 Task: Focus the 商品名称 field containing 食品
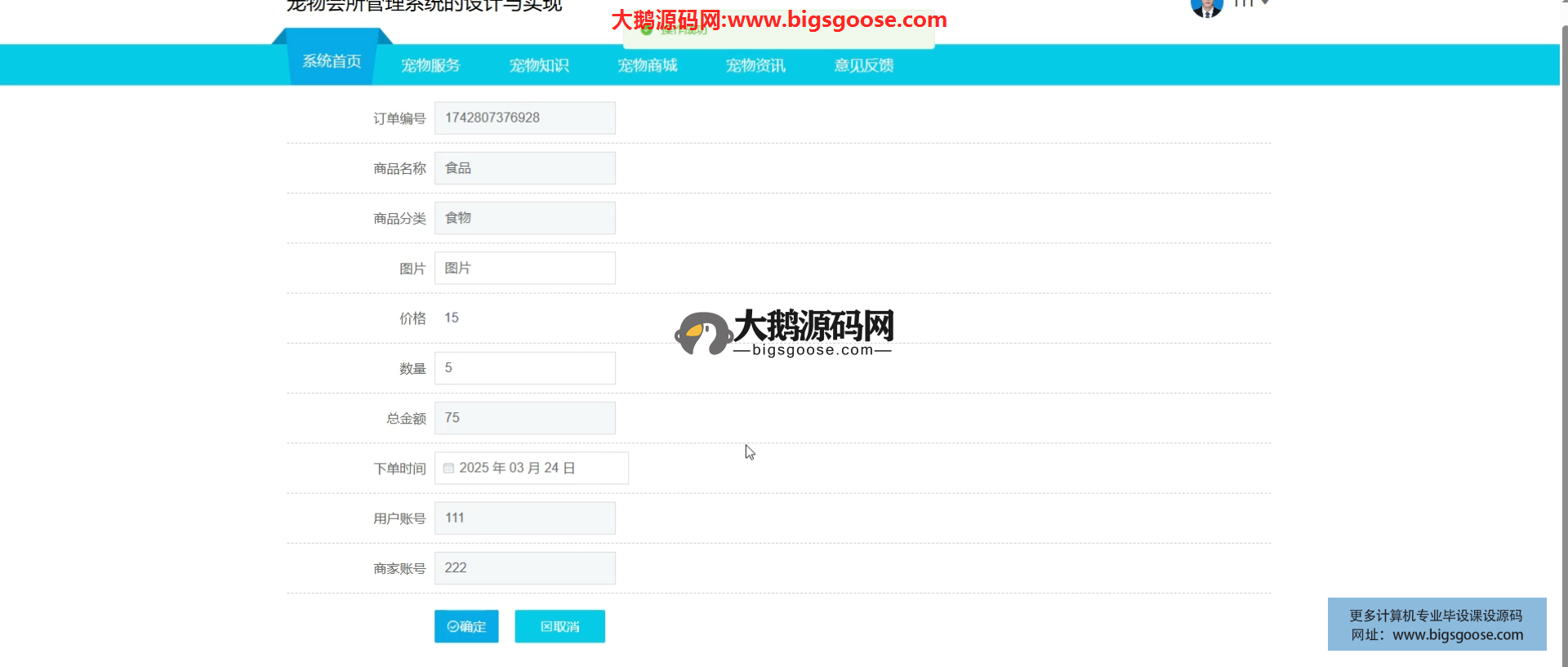click(524, 168)
